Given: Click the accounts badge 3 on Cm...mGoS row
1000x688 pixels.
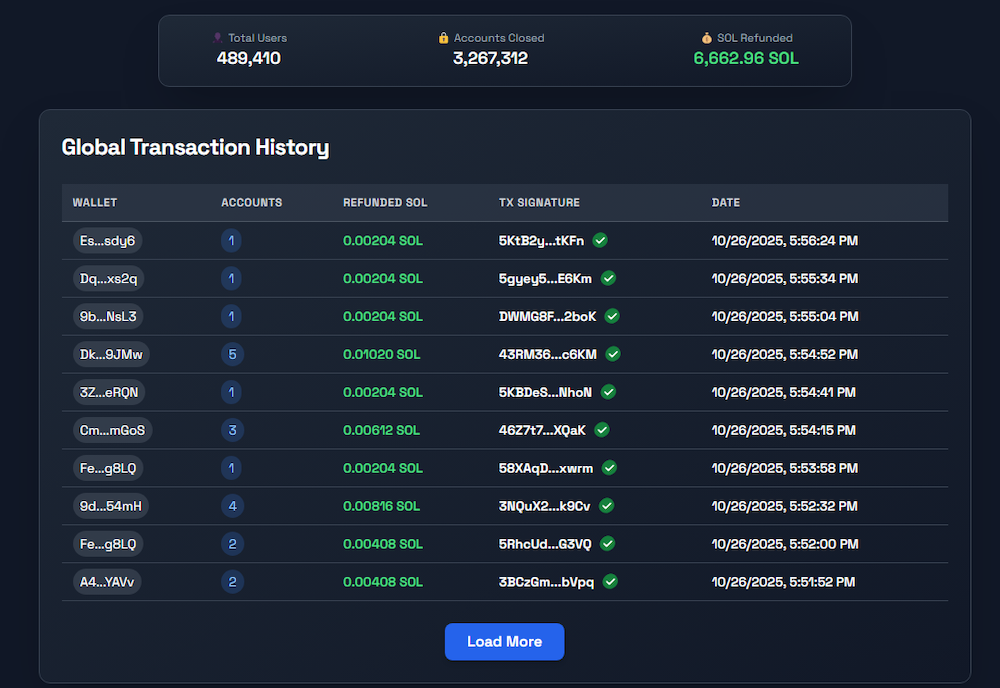Looking at the screenshot, I should (x=232, y=430).
